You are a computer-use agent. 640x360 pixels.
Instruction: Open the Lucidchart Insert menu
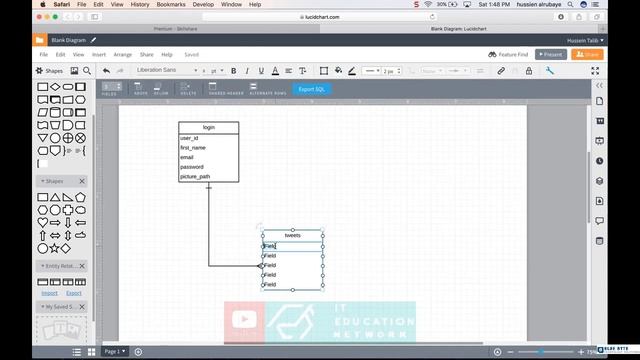tap(99, 54)
